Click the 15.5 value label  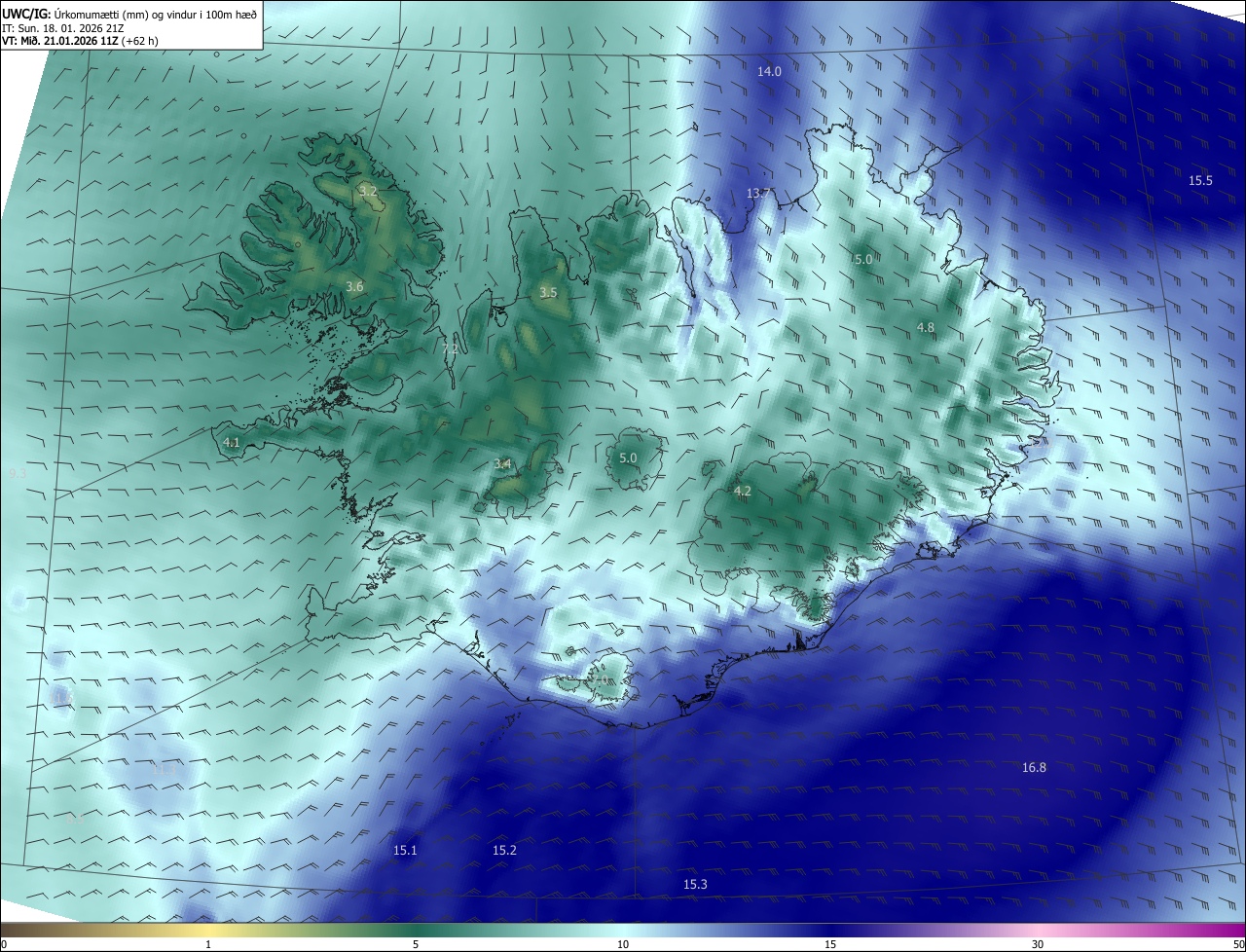(1200, 181)
